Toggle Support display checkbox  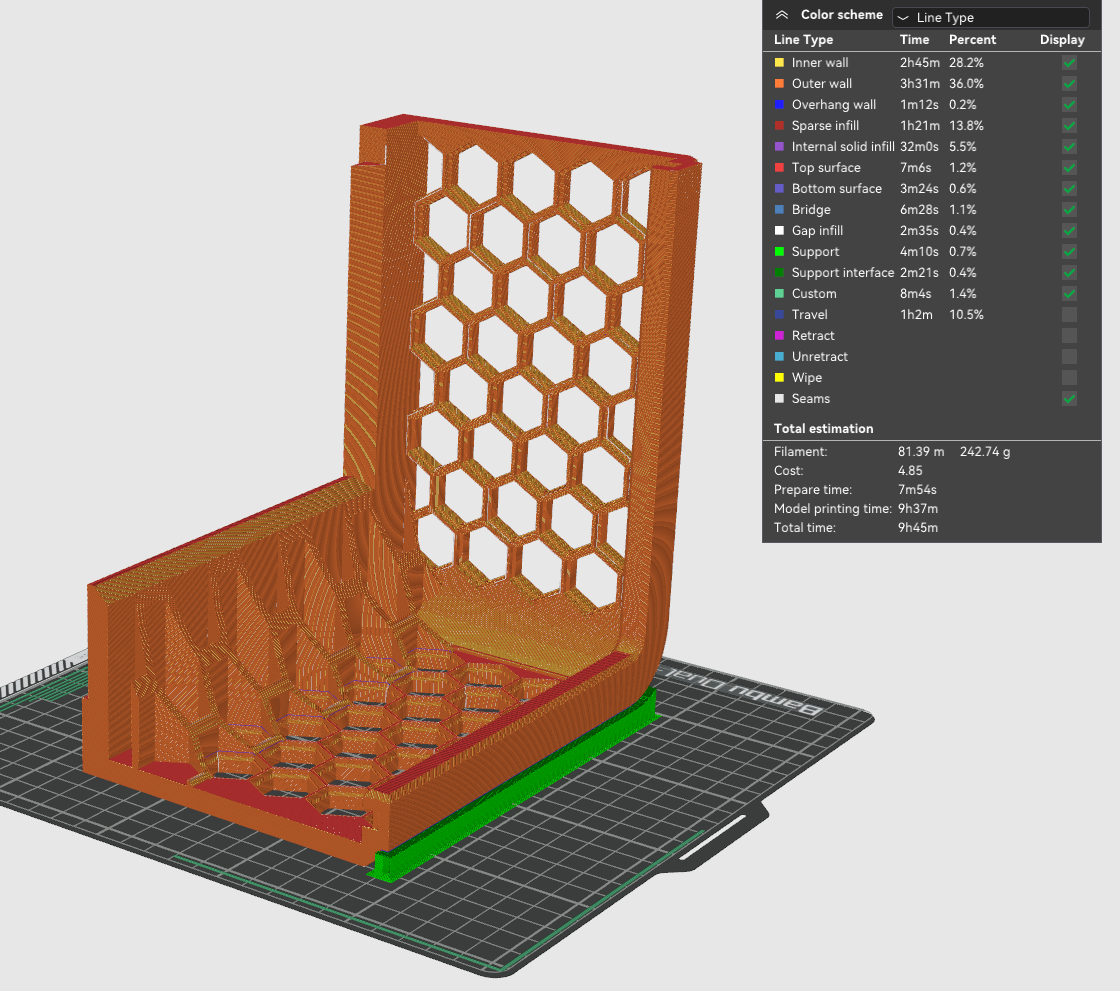[1069, 252]
